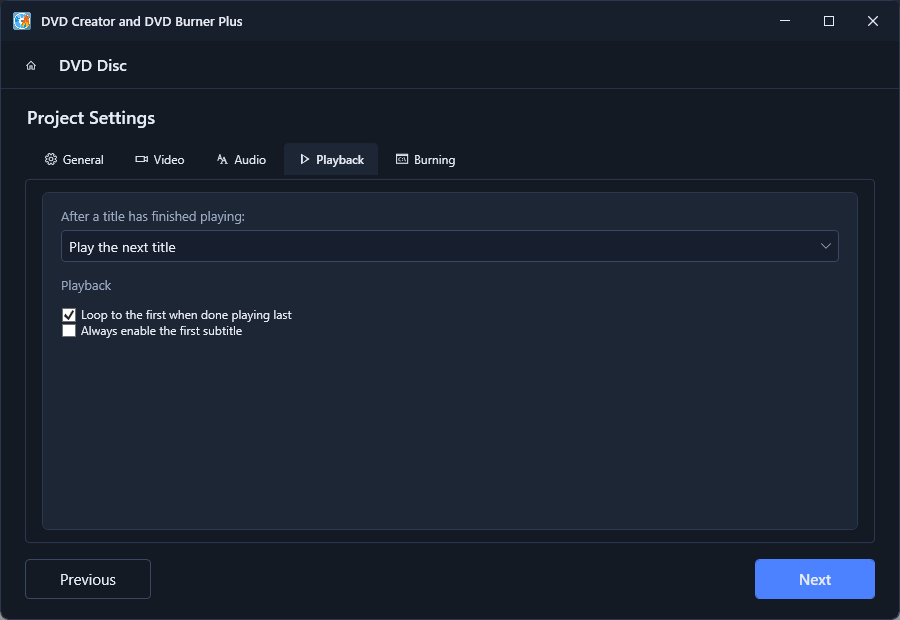900x620 pixels.
Task: Click the home icon beside DVD Disc
Action: point(31,65)
